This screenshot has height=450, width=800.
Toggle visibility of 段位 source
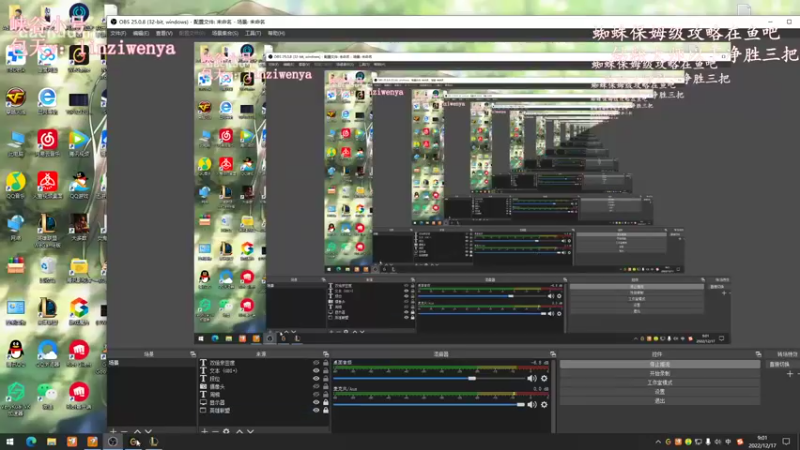pyautogui.click(x=316, y=379)
